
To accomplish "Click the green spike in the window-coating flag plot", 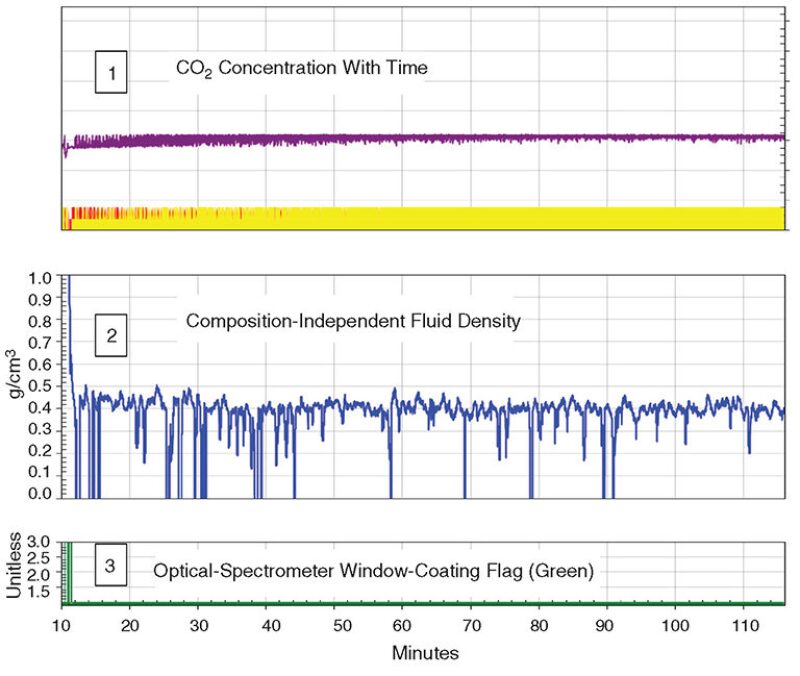I will [x=70, y=570].
